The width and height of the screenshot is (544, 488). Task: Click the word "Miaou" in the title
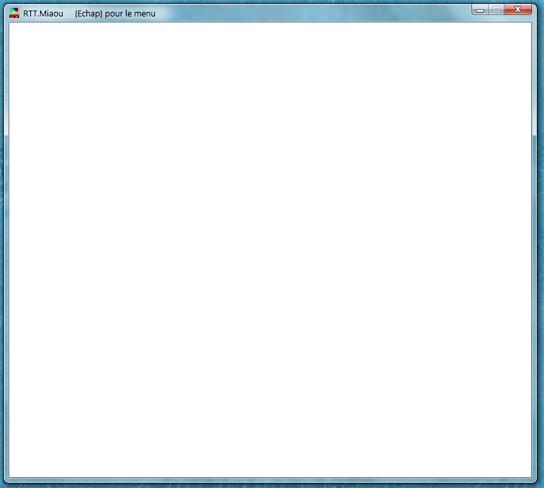click(x=52, y=14)
